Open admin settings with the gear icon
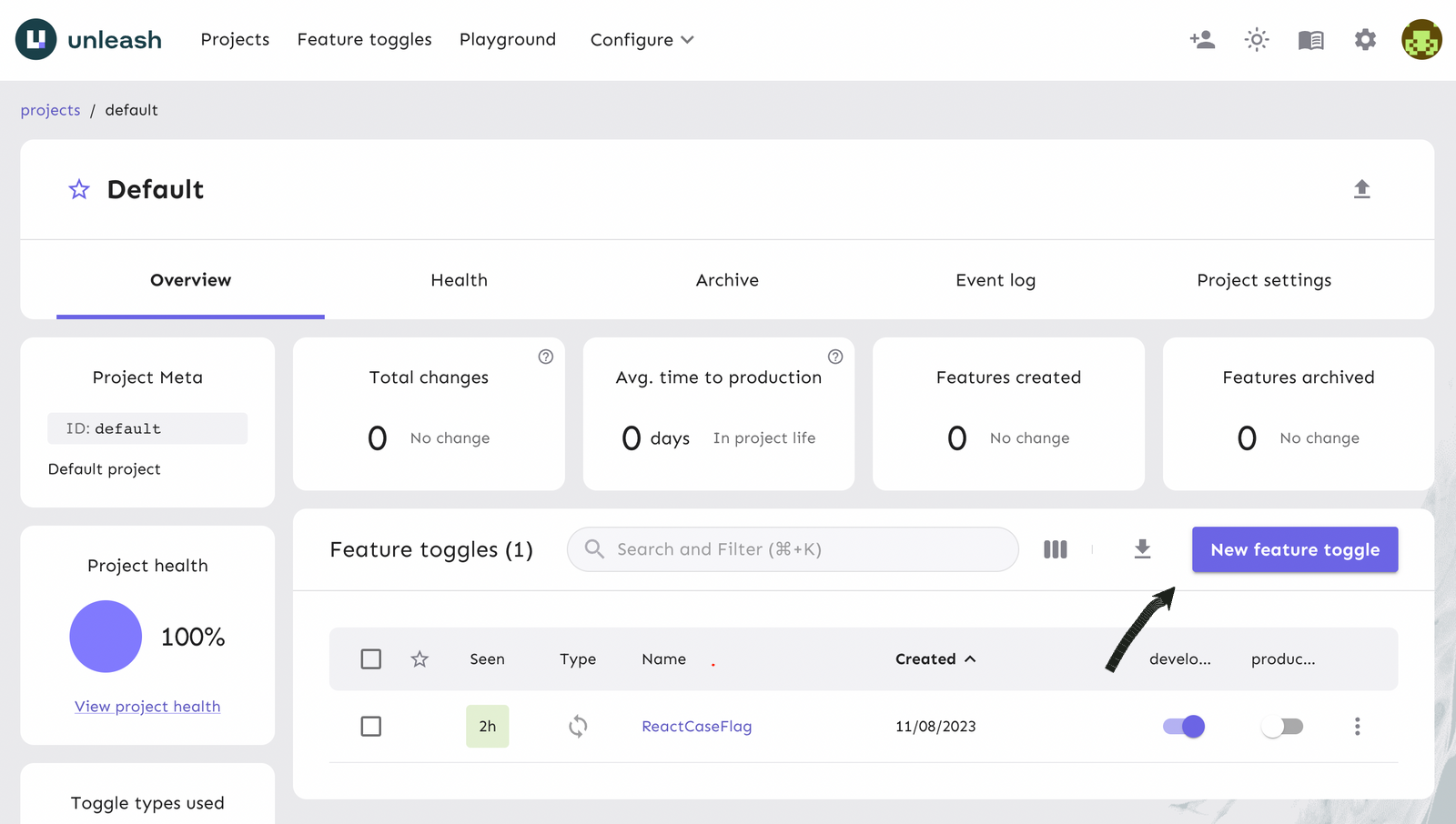Viewport: 1456px width, 824px height. 1365,39
